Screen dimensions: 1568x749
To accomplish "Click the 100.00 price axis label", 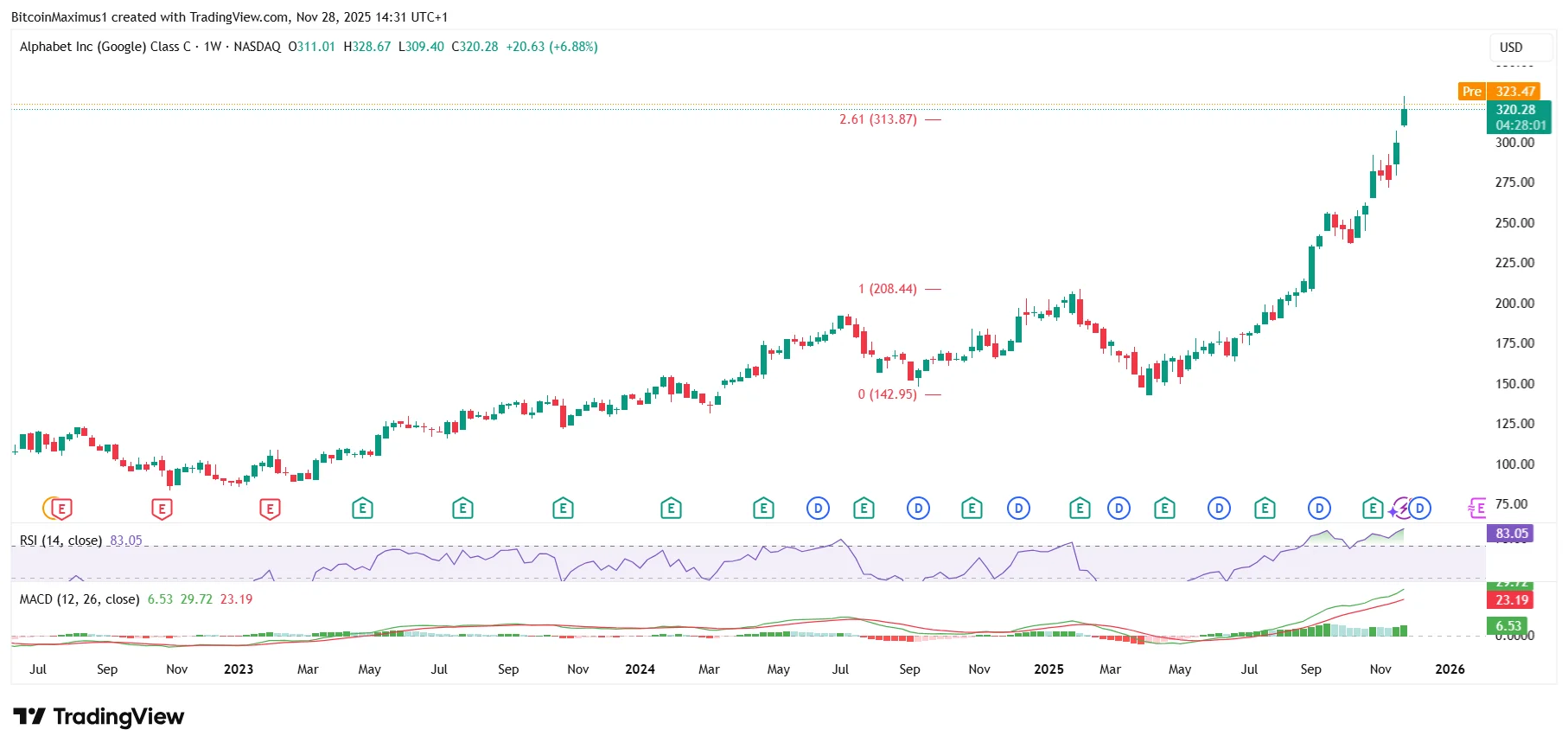I will (1515, 464).
